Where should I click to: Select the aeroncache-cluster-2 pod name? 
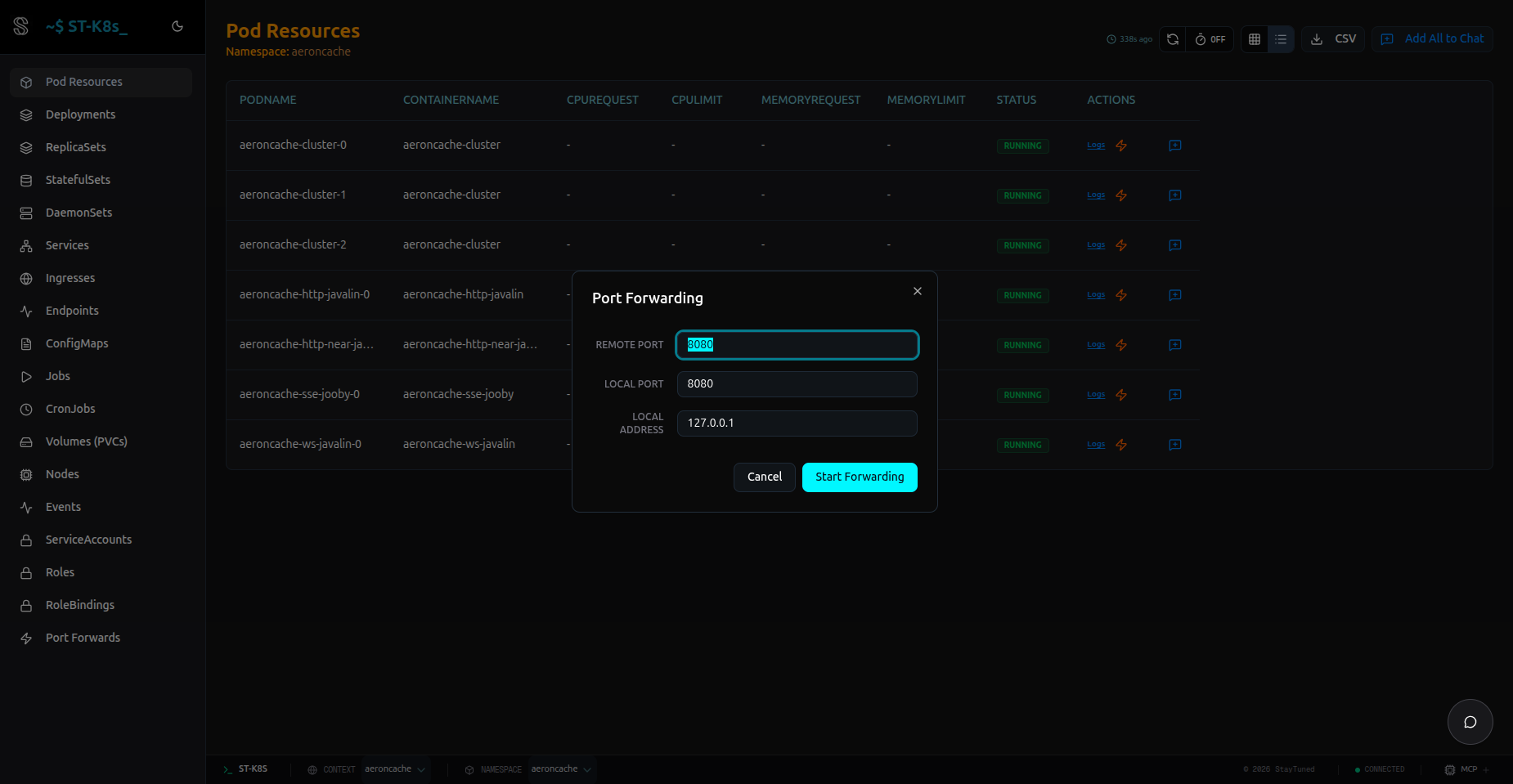click(293, 244)
